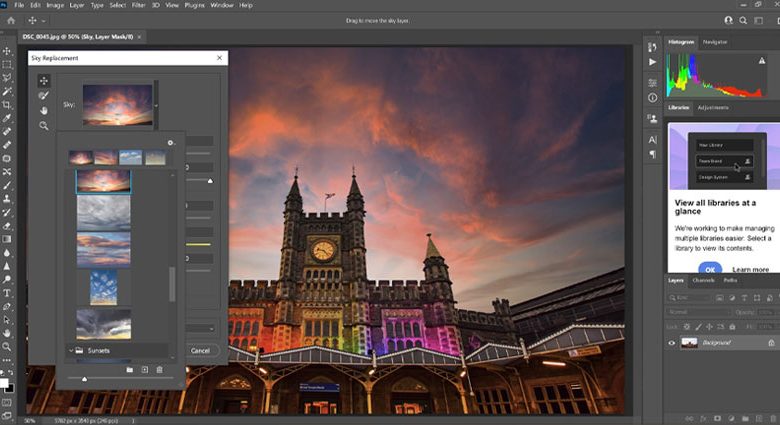Screen dimensions: 780x425
Task: Open the Actions panel play icon
Action: tap(652, 62)
